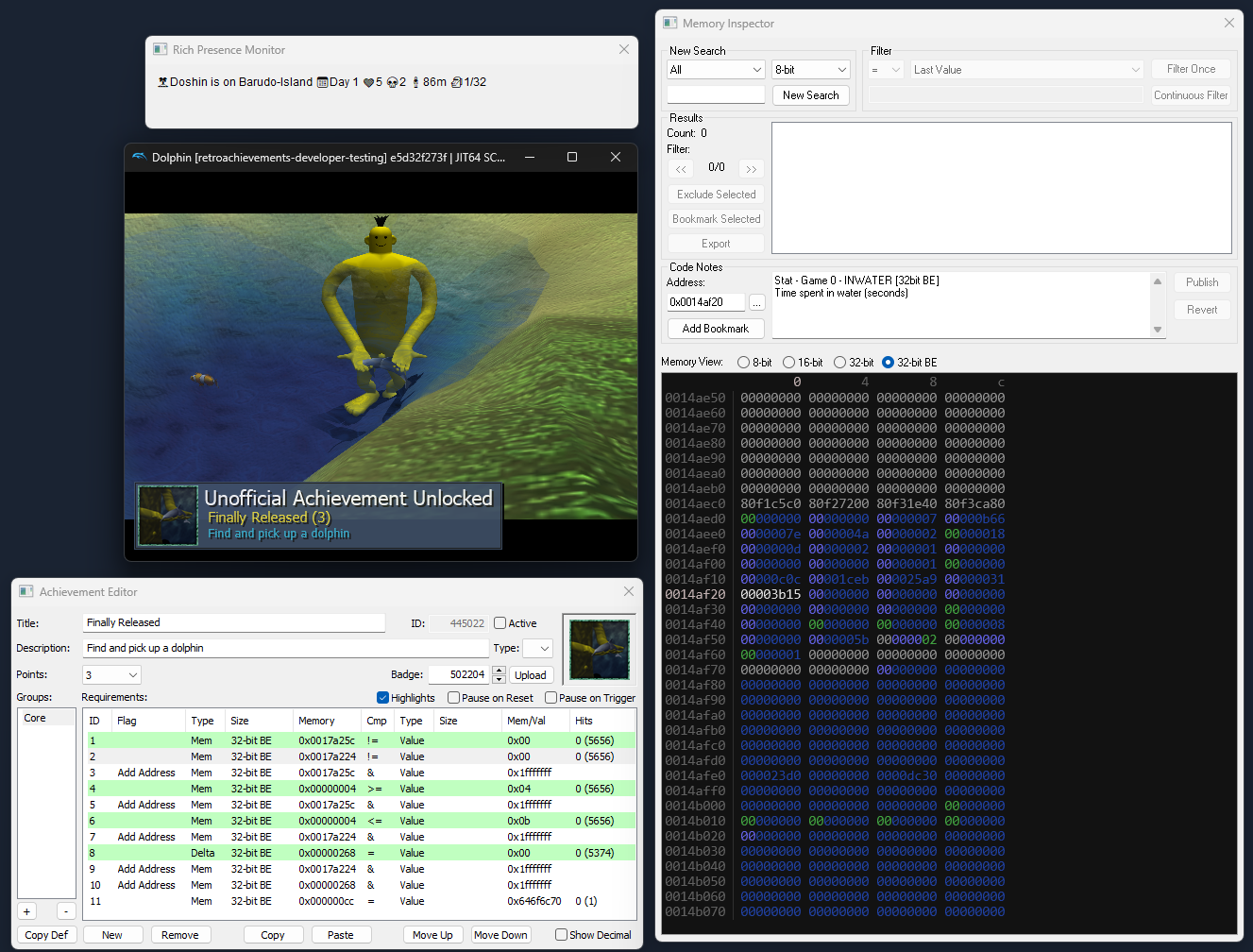The image size is (1253, 952).
Task: Click the memory range search input field
Action: click(x=716, y=94)
